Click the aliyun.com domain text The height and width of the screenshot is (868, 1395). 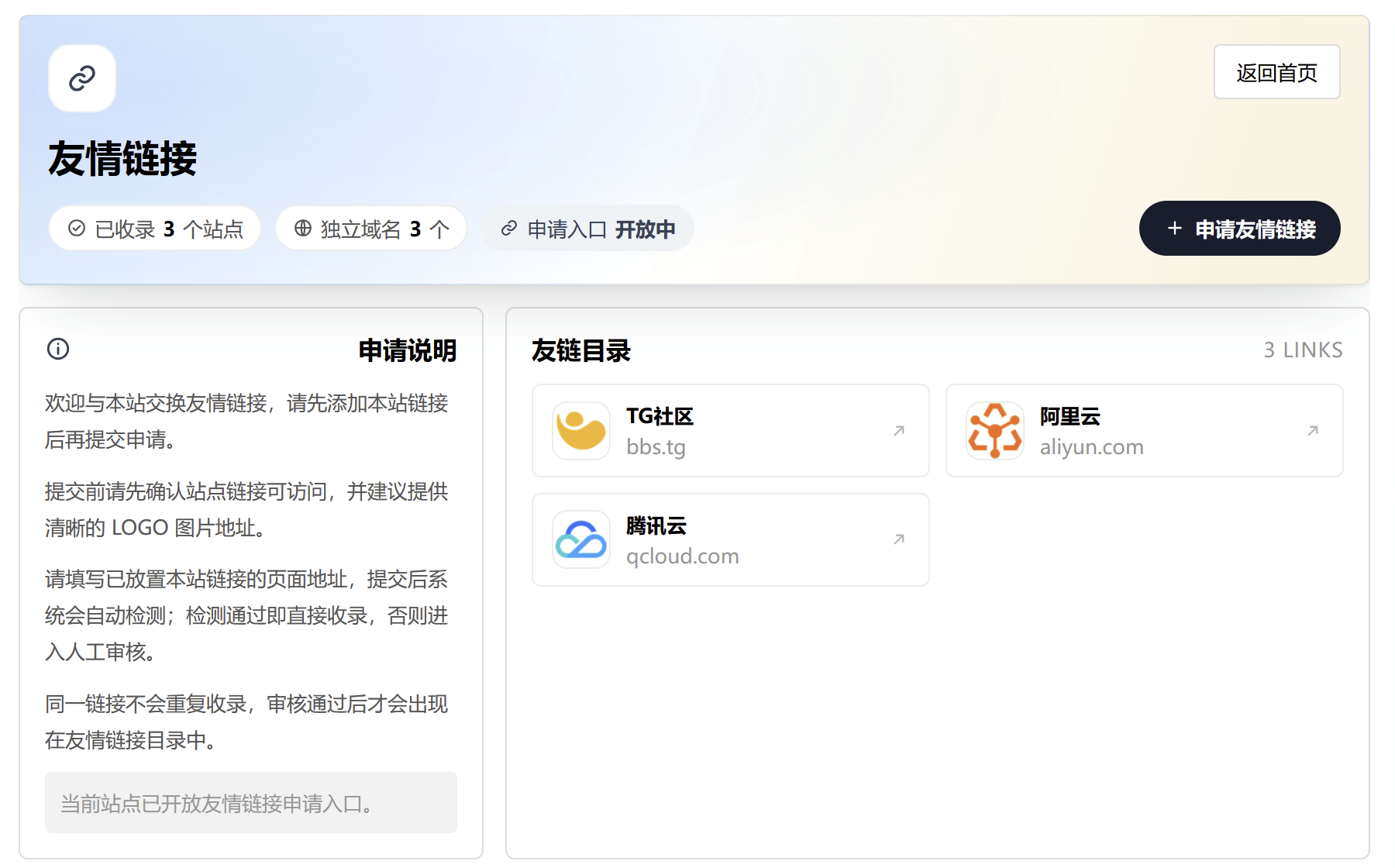1092,447
